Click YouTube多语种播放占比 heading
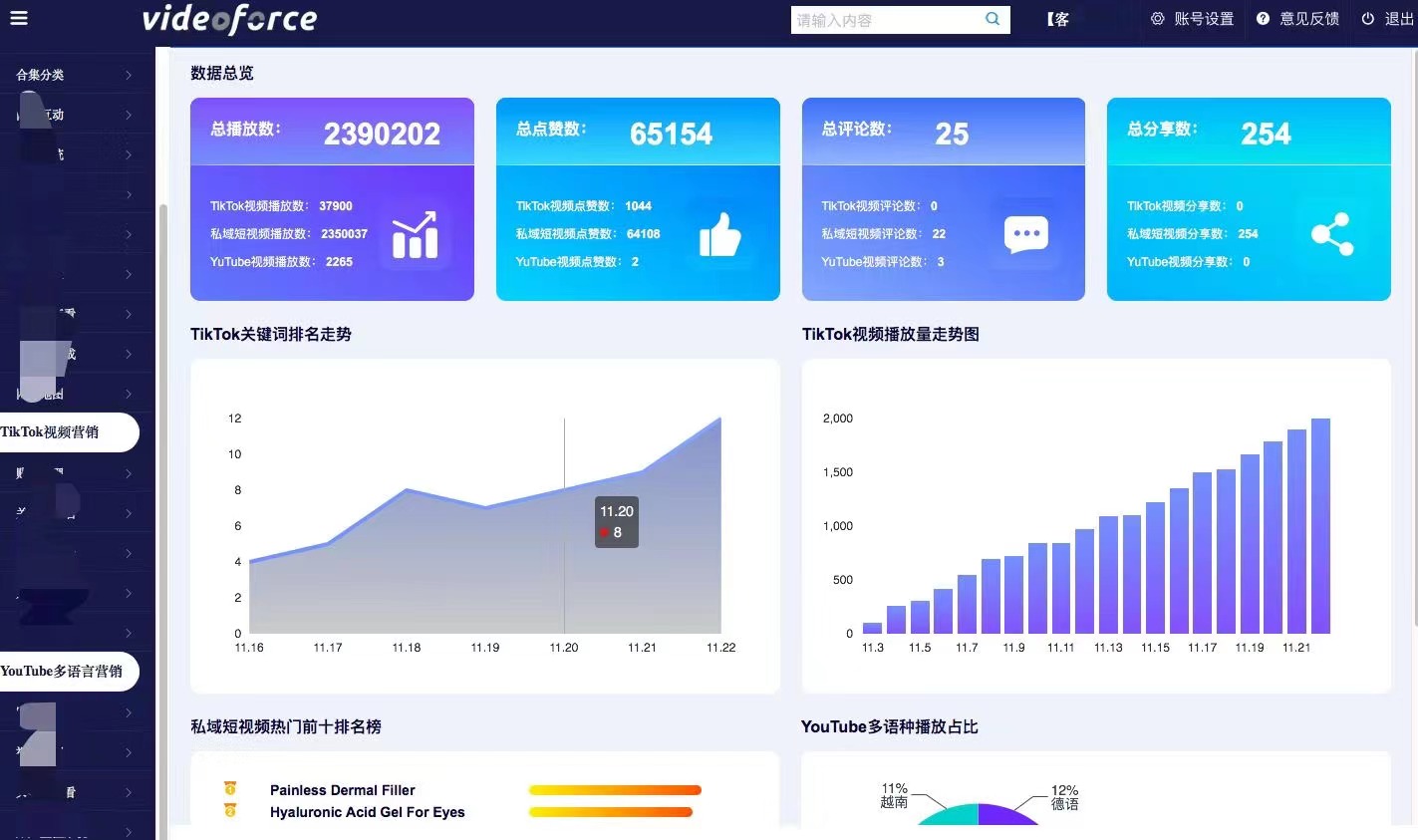 pyautogui.click(x=890, y=727)
